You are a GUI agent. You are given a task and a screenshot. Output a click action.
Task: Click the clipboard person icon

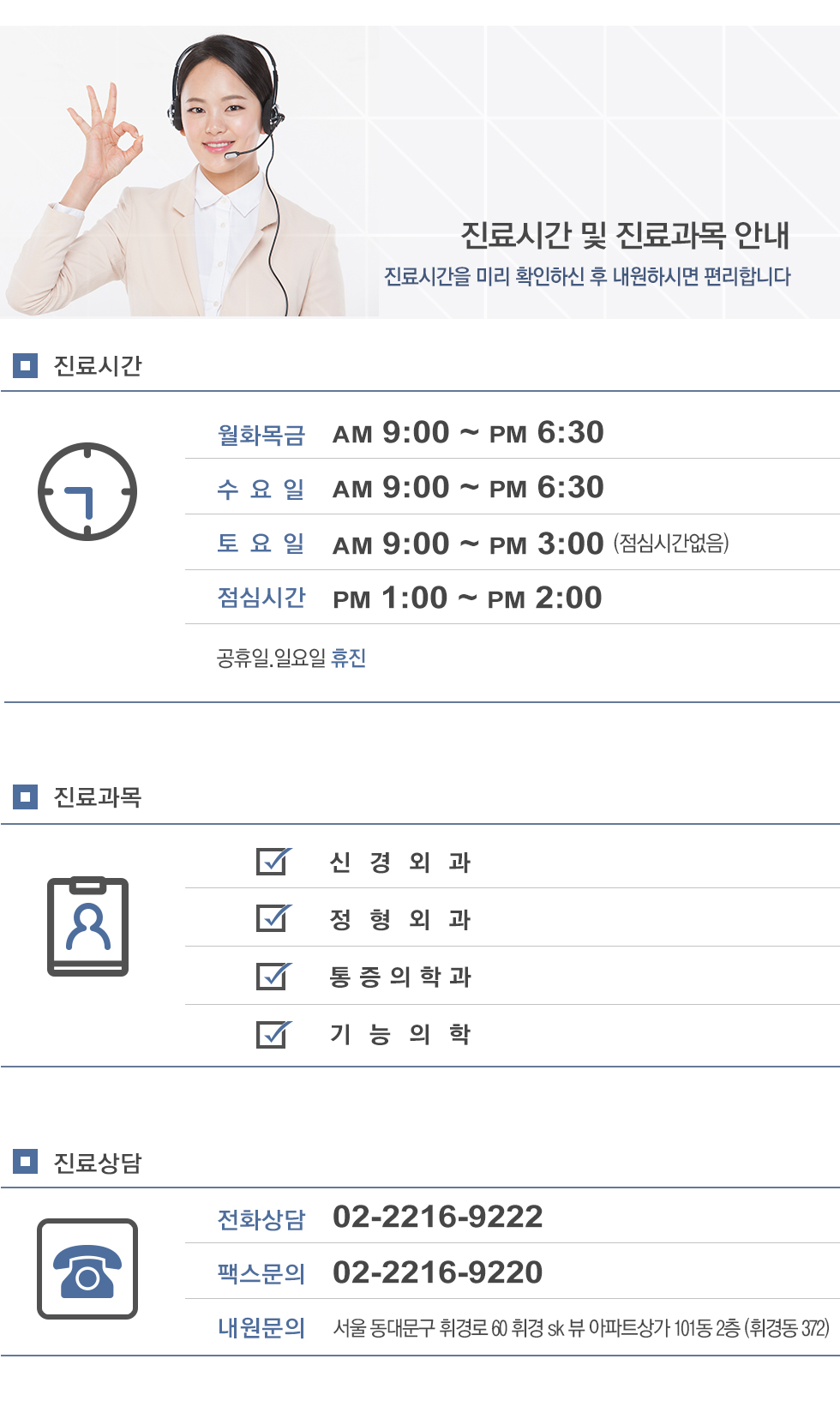[x=87, y=926]
